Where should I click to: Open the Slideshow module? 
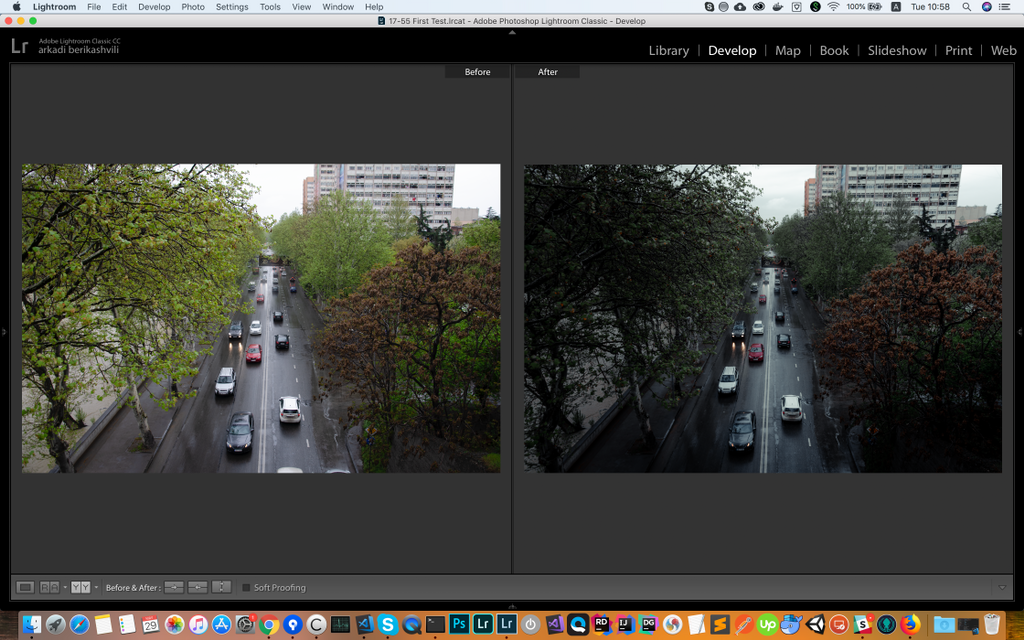coord(897,50)
